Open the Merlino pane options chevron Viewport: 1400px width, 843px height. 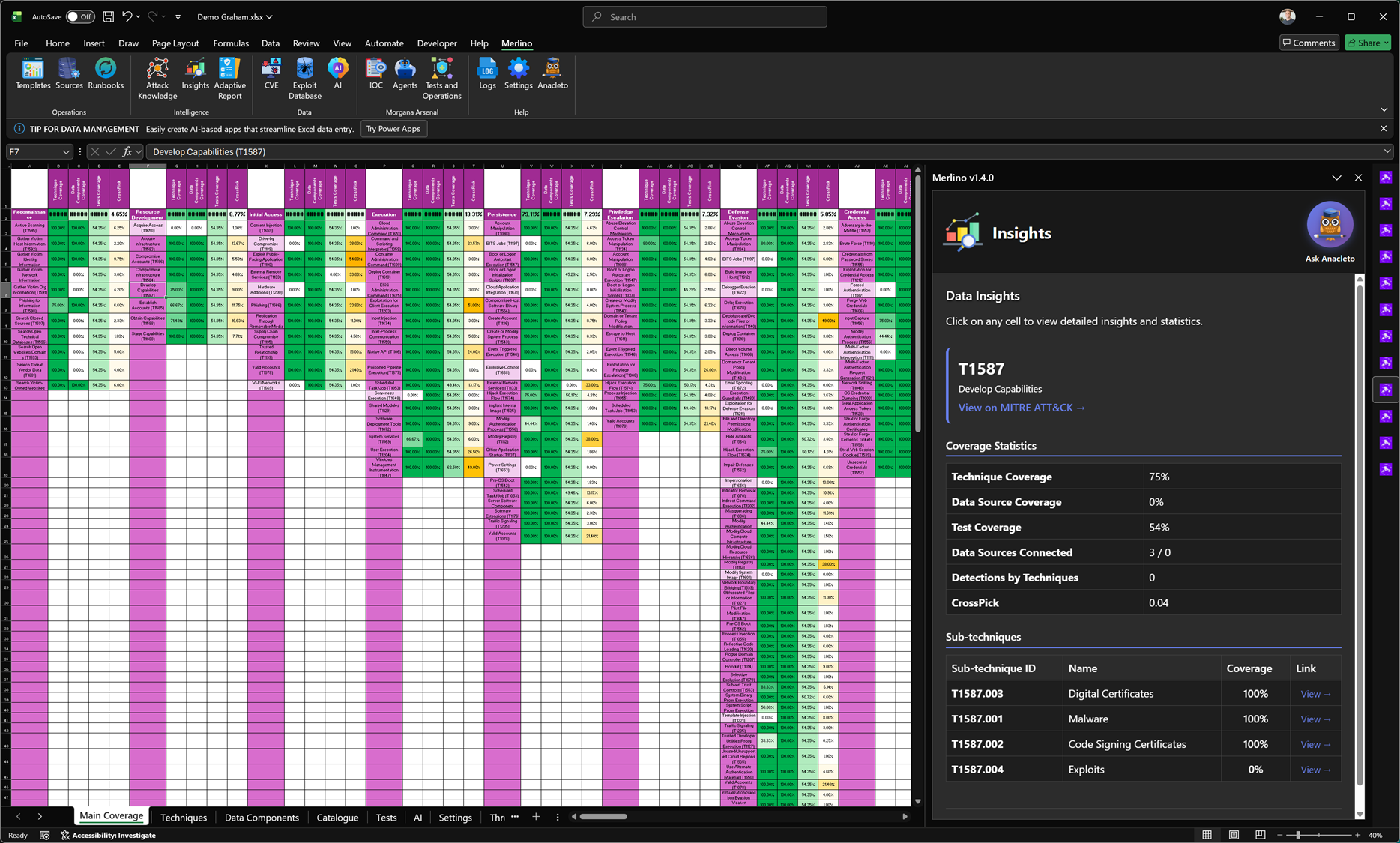1336,178
